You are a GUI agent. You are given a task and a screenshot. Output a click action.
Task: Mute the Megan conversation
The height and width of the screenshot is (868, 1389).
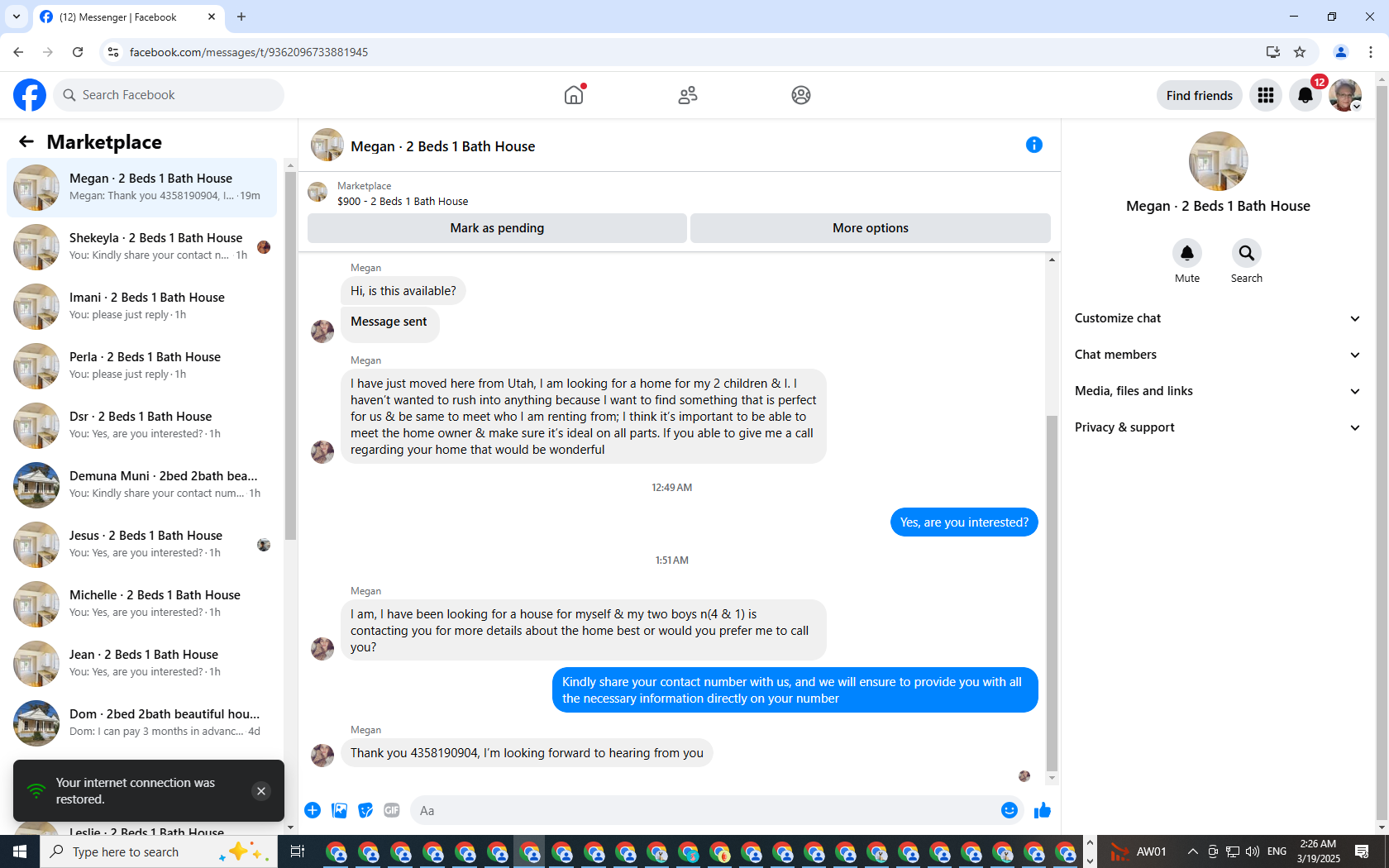tap(1187, 253)
